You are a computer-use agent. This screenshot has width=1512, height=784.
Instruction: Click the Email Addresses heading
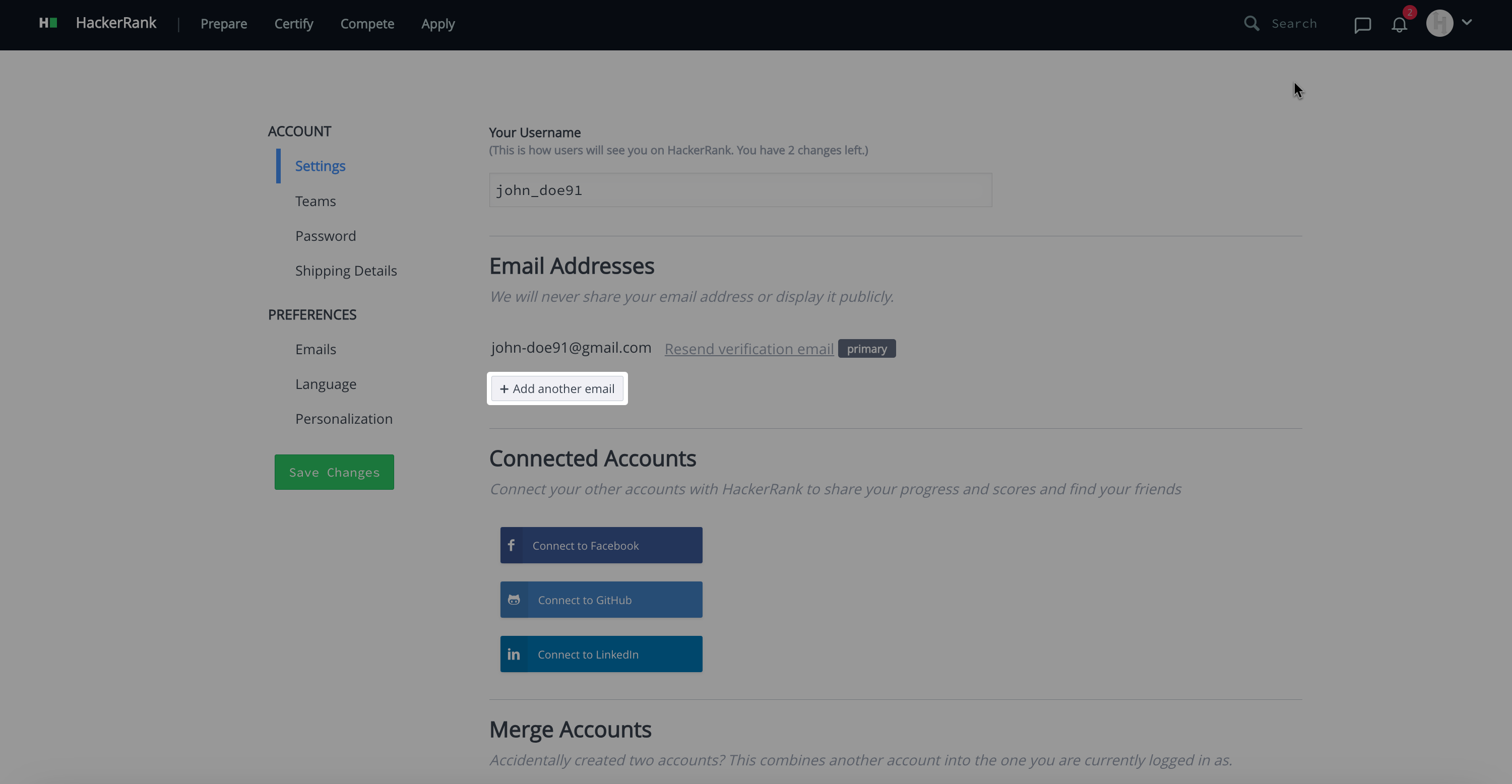572,266
